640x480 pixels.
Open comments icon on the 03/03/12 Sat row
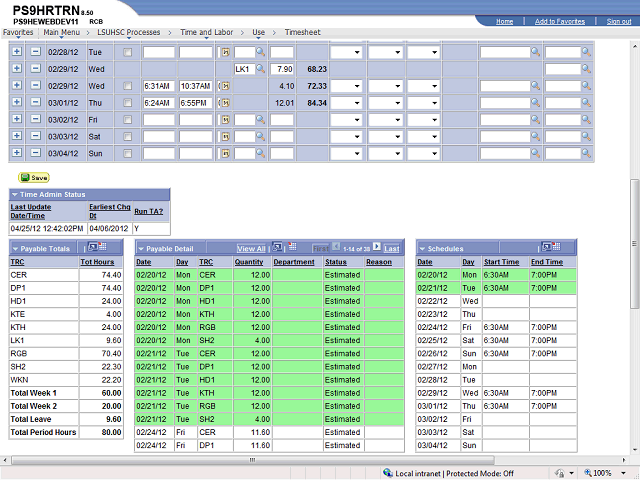click(225, 137)
